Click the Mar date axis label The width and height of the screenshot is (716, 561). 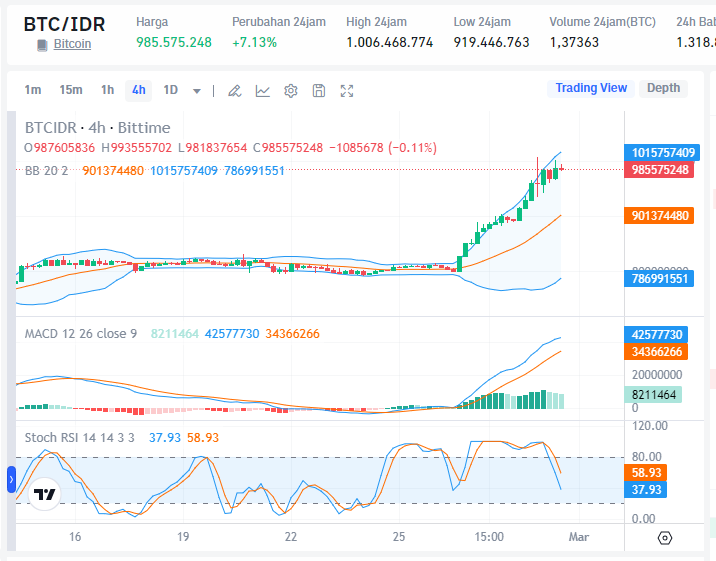coord(579,537)
